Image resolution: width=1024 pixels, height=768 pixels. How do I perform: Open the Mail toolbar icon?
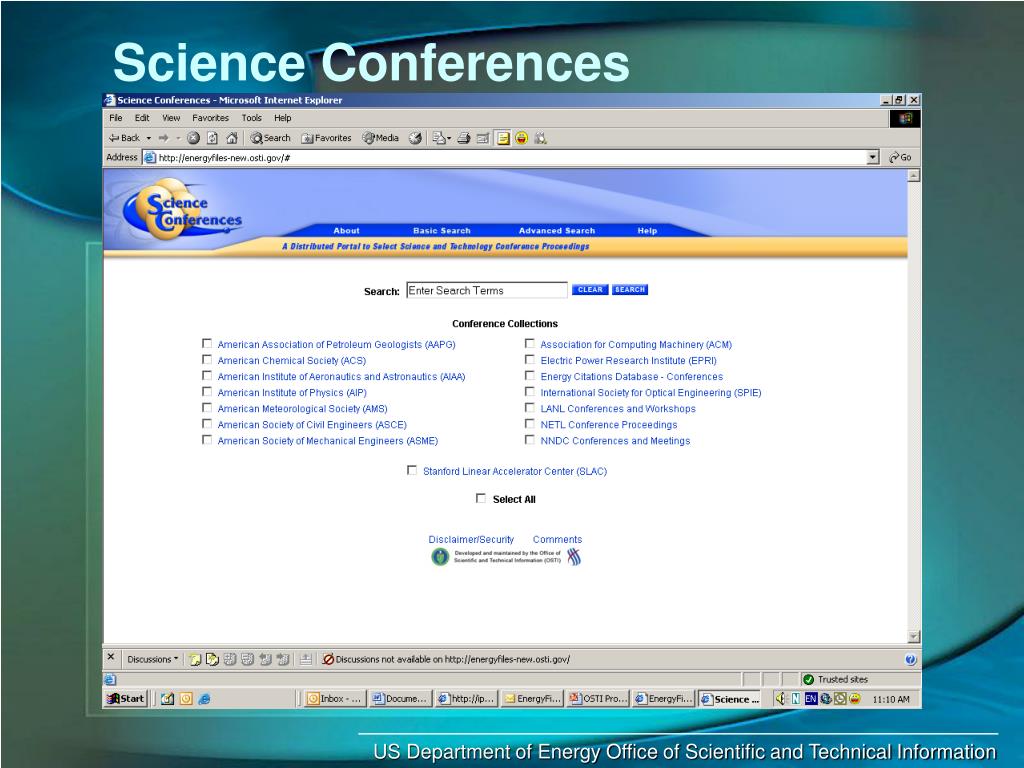tap(440, 138)
